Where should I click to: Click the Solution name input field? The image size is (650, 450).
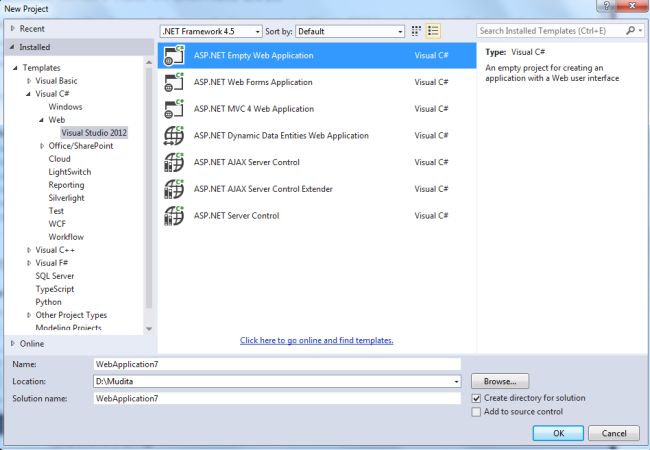pyautogui.click(x=277, y=398)
